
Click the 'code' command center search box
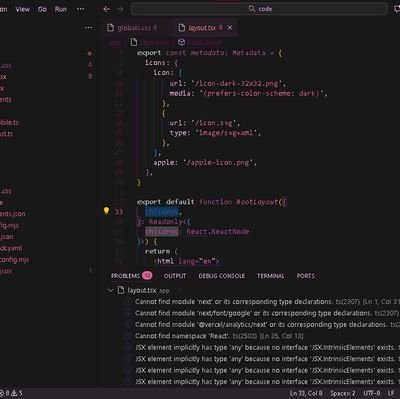259,9
